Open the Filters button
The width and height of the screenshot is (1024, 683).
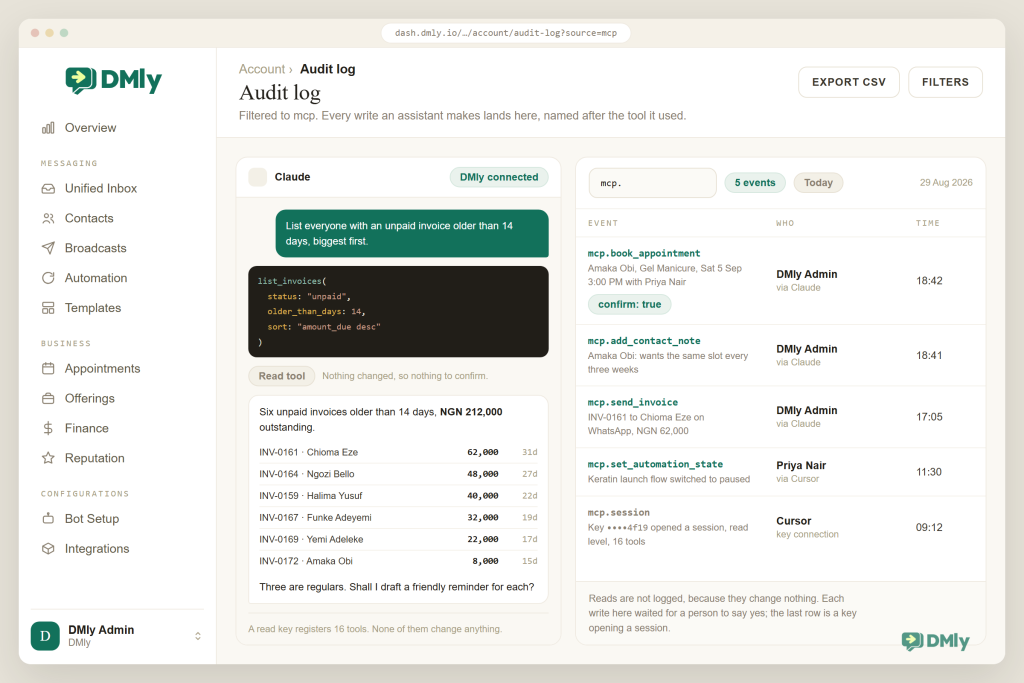coord(945,82)
